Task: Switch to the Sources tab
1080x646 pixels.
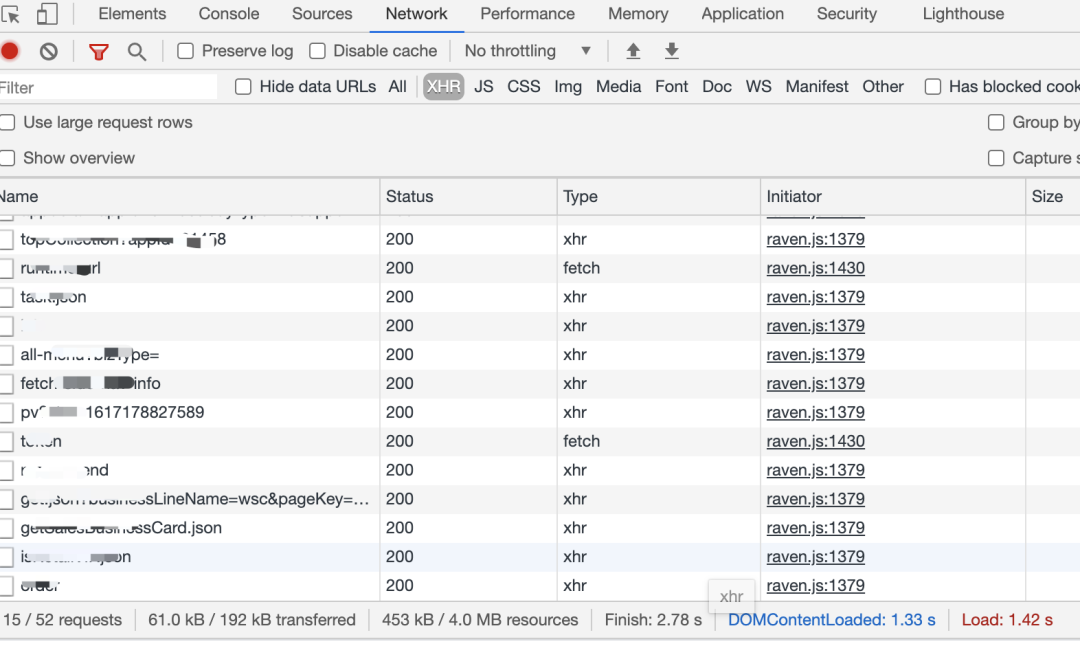Action: pyautogui.click(x=322, y=14)
